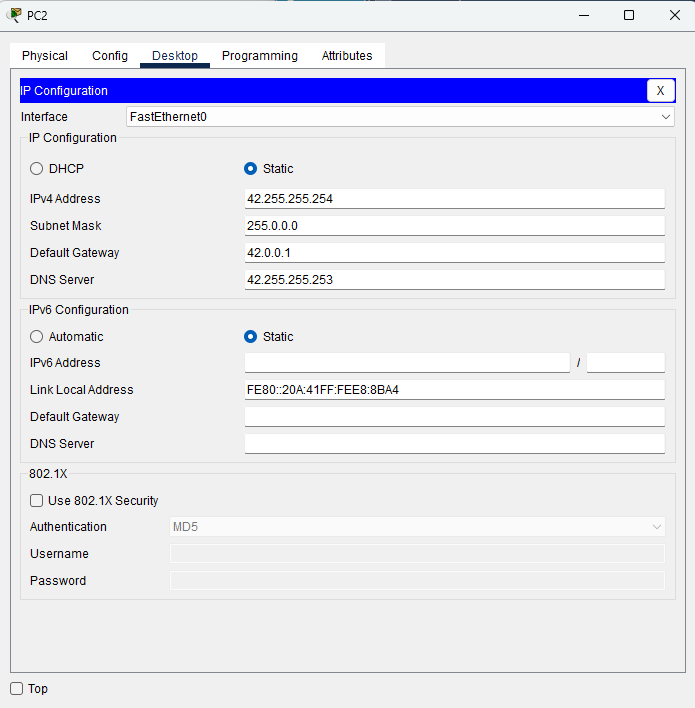Maximize the PC2 window
Viewport: 695px width, 708px height.
point(629,15)
